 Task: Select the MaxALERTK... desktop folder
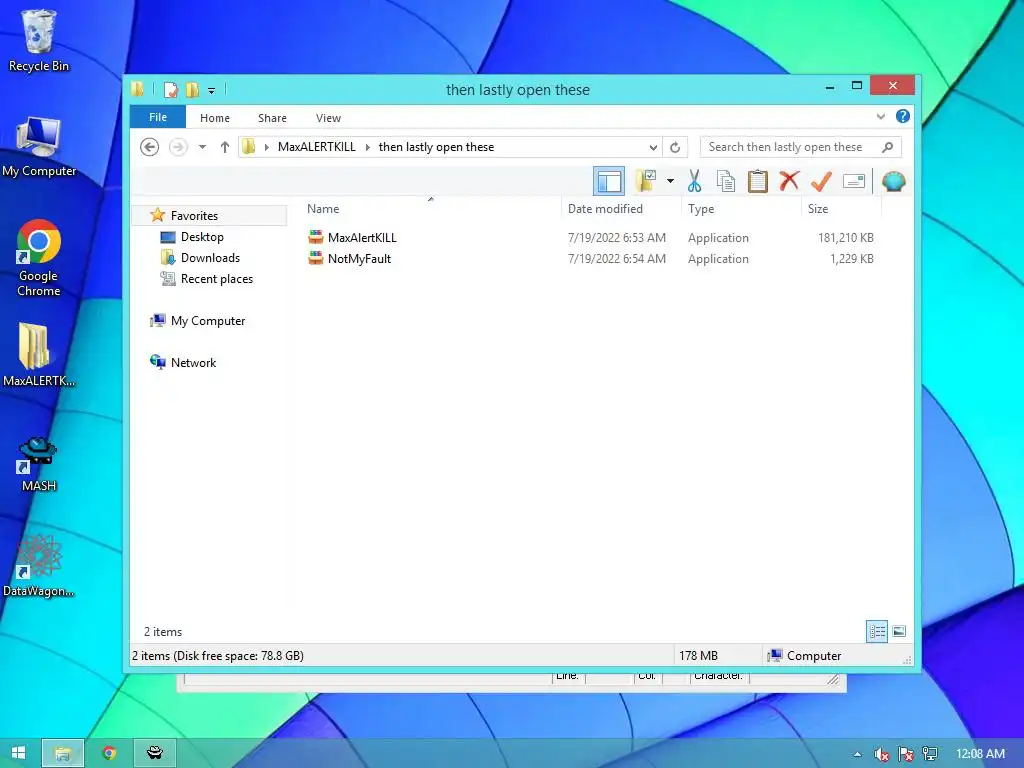point(39,355)
